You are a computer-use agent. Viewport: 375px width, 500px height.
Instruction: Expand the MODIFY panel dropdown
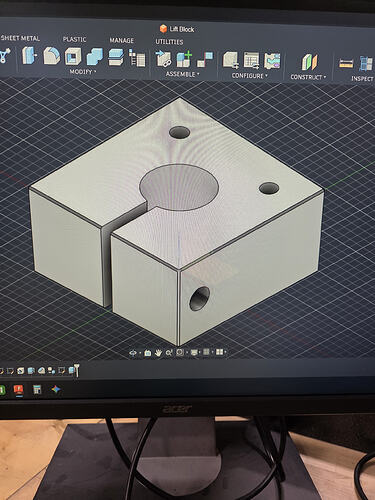point(83,72)
